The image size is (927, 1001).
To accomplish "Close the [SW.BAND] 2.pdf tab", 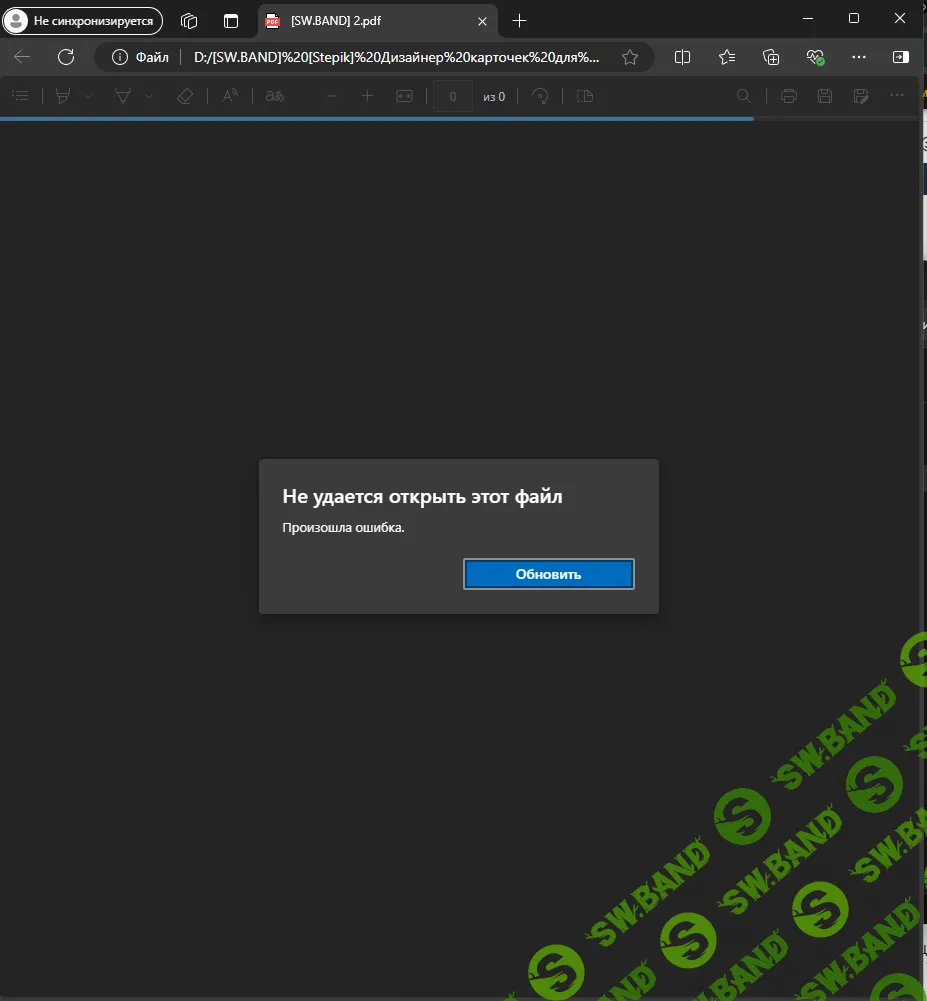I will (x=482, y=20).
